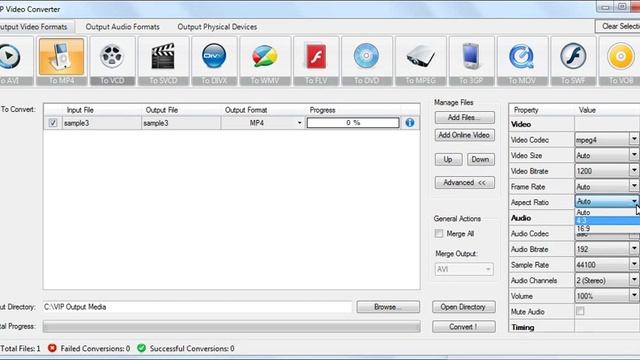Screen dimensions: 640x360
Task: Choose 4:3 in Aspect Ratio list
Action: (607, 220)
